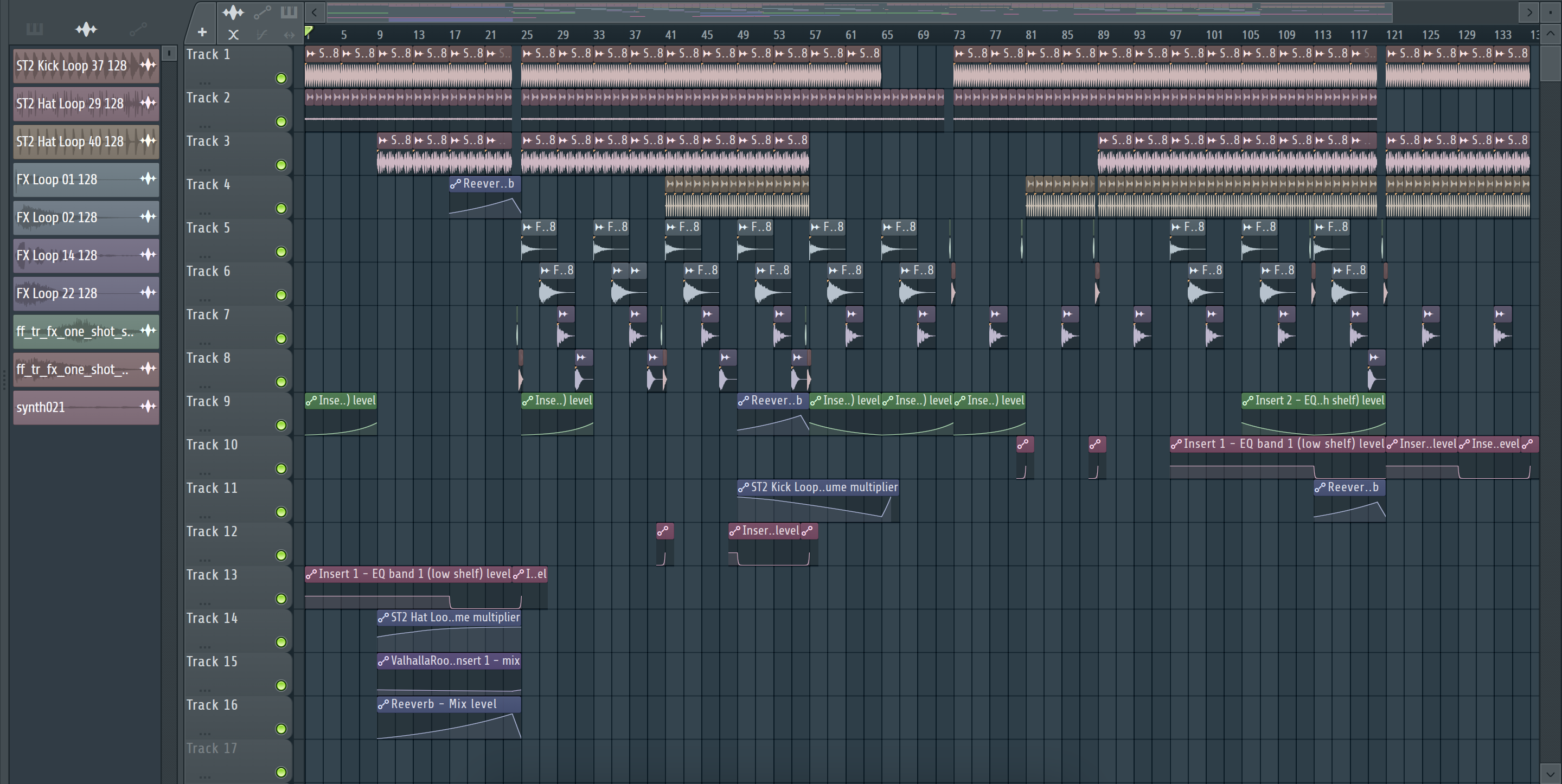Open menu of first S..8 clip on Track 1

pyautogui.click(x=311, y=53)
